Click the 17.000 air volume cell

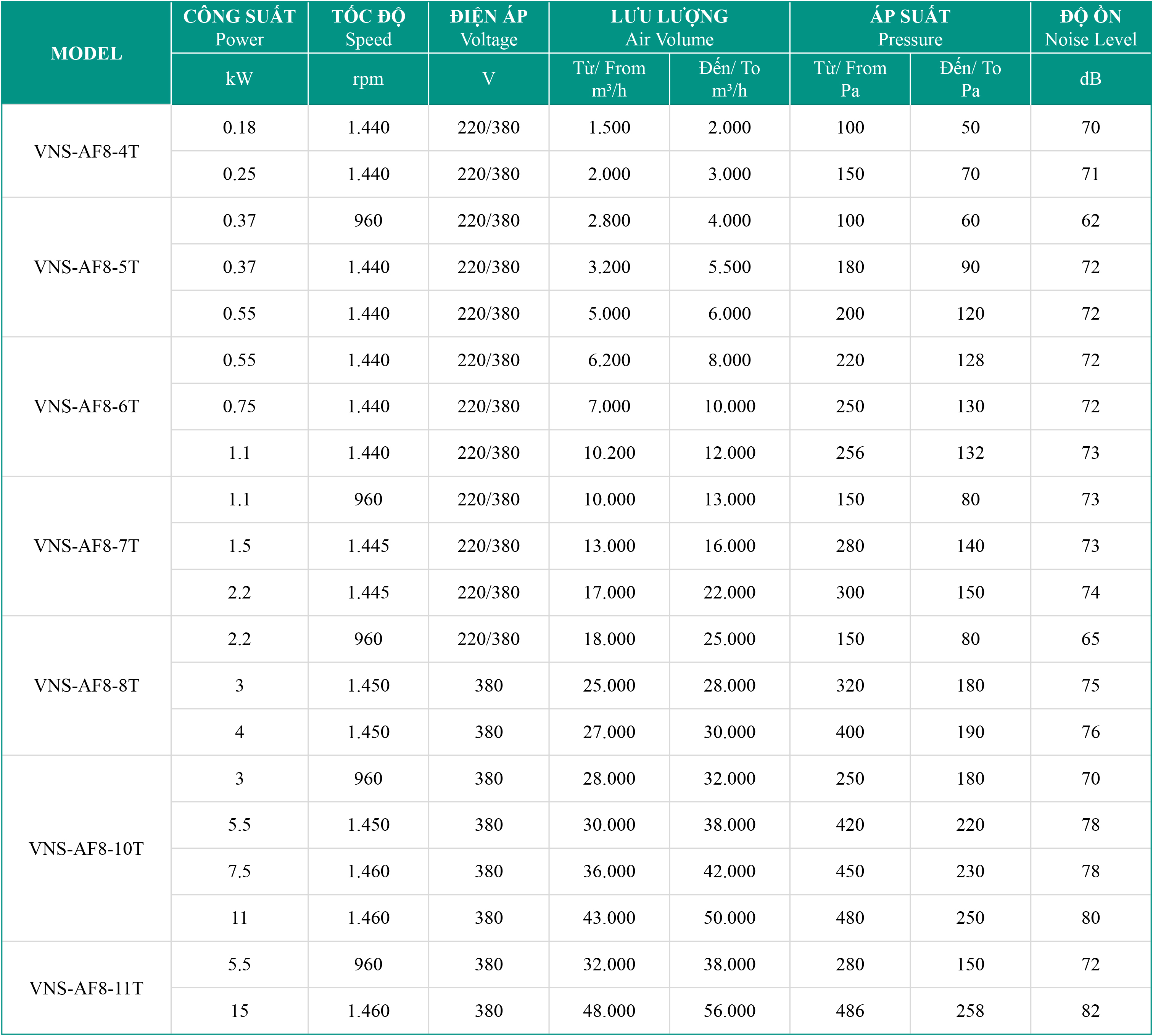coord(609,592)
